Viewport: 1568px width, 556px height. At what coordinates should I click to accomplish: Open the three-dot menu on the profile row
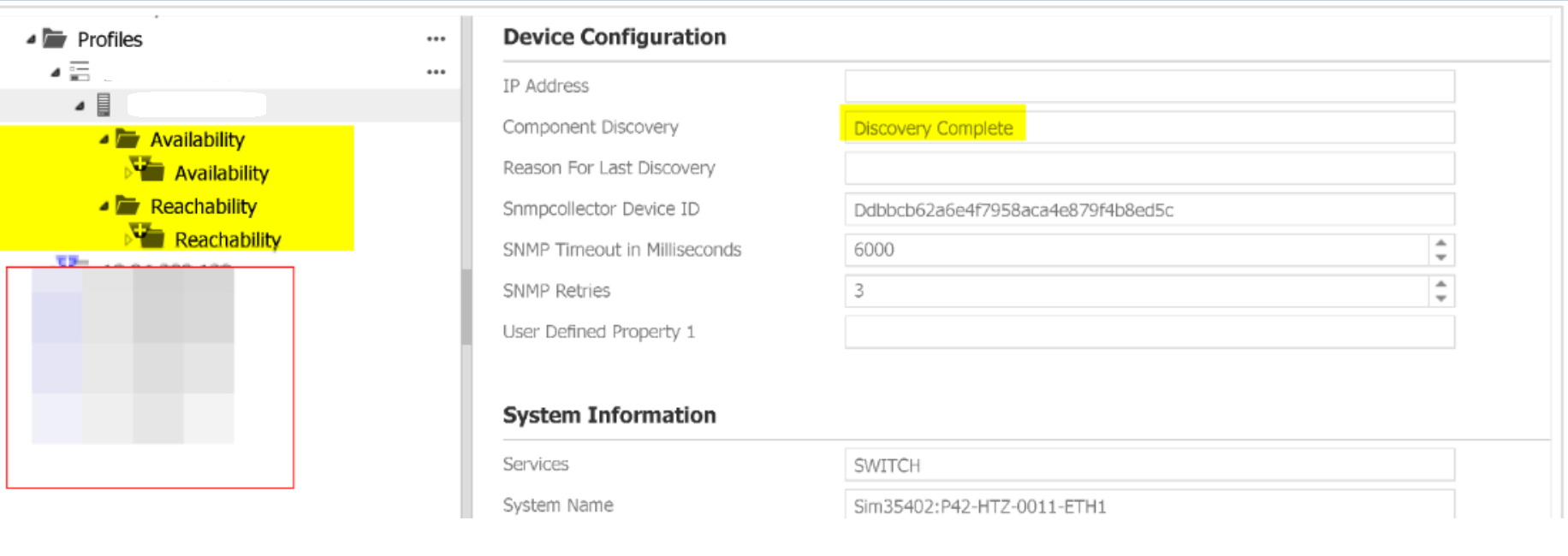[x=436, y=72]
